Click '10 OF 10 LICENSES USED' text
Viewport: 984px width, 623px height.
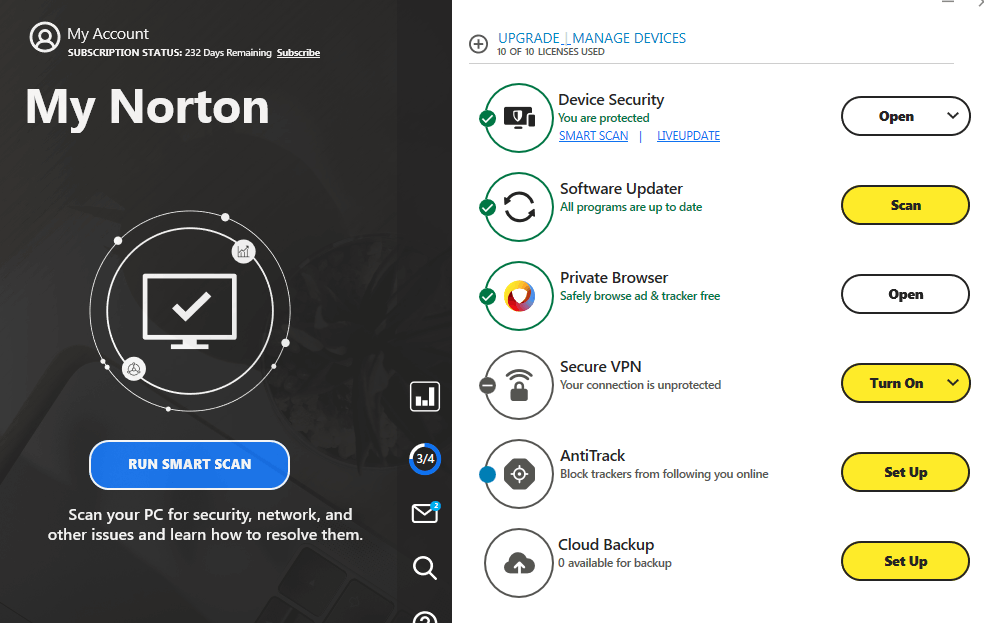(x=551, y=52)
